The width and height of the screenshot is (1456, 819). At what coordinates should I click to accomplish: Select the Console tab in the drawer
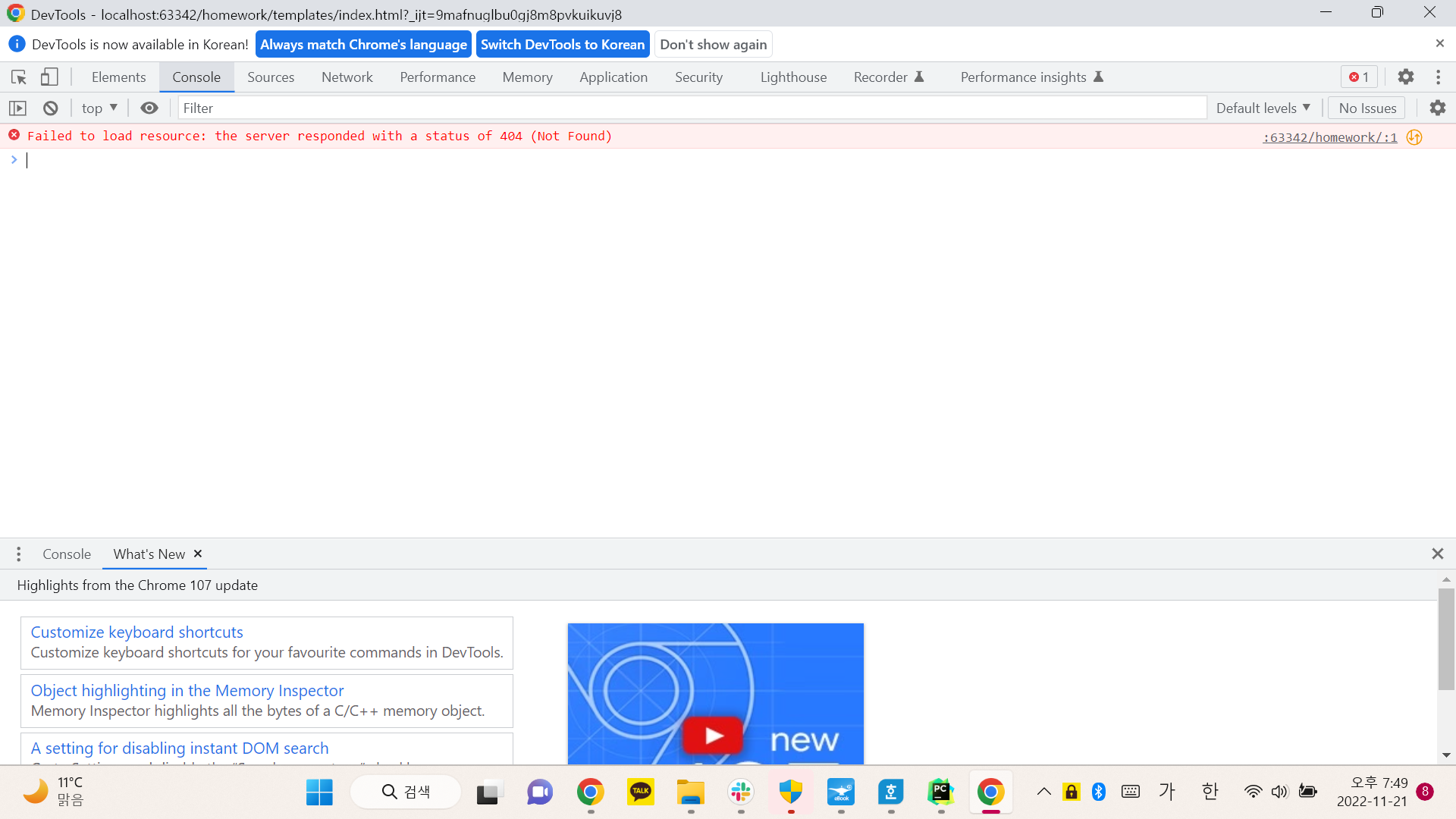[x=67, y=554]
